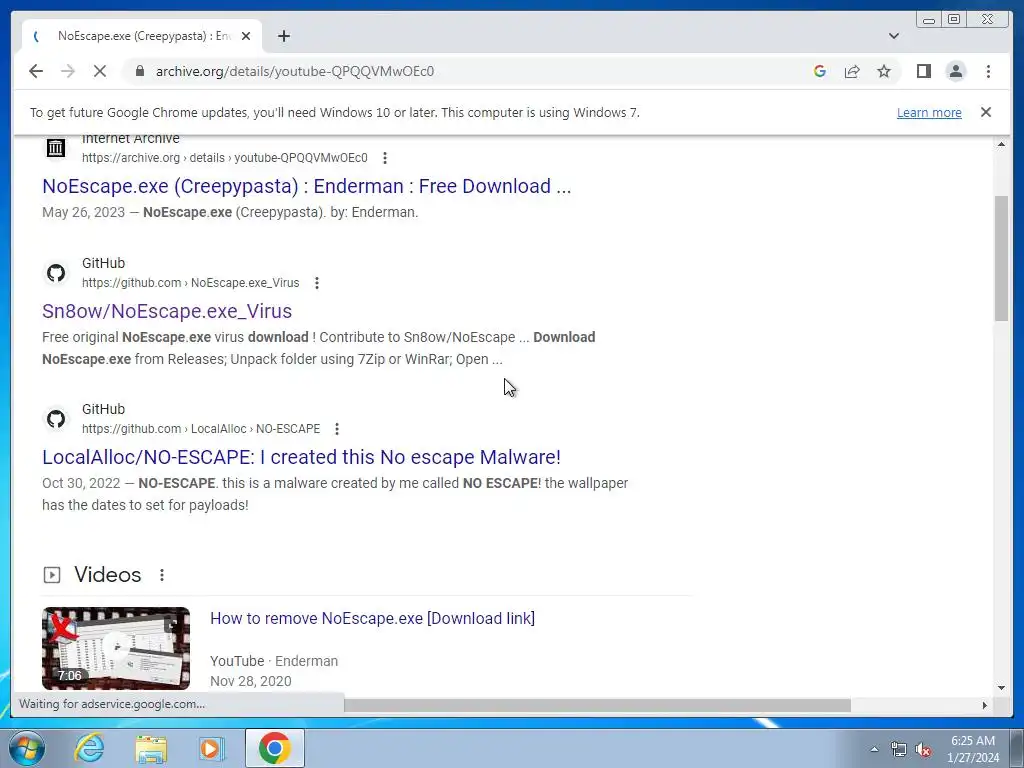This screenshot has height=768, width=1024.
Task: Dismiss the Chrome update notification bar
Action: 985,112
